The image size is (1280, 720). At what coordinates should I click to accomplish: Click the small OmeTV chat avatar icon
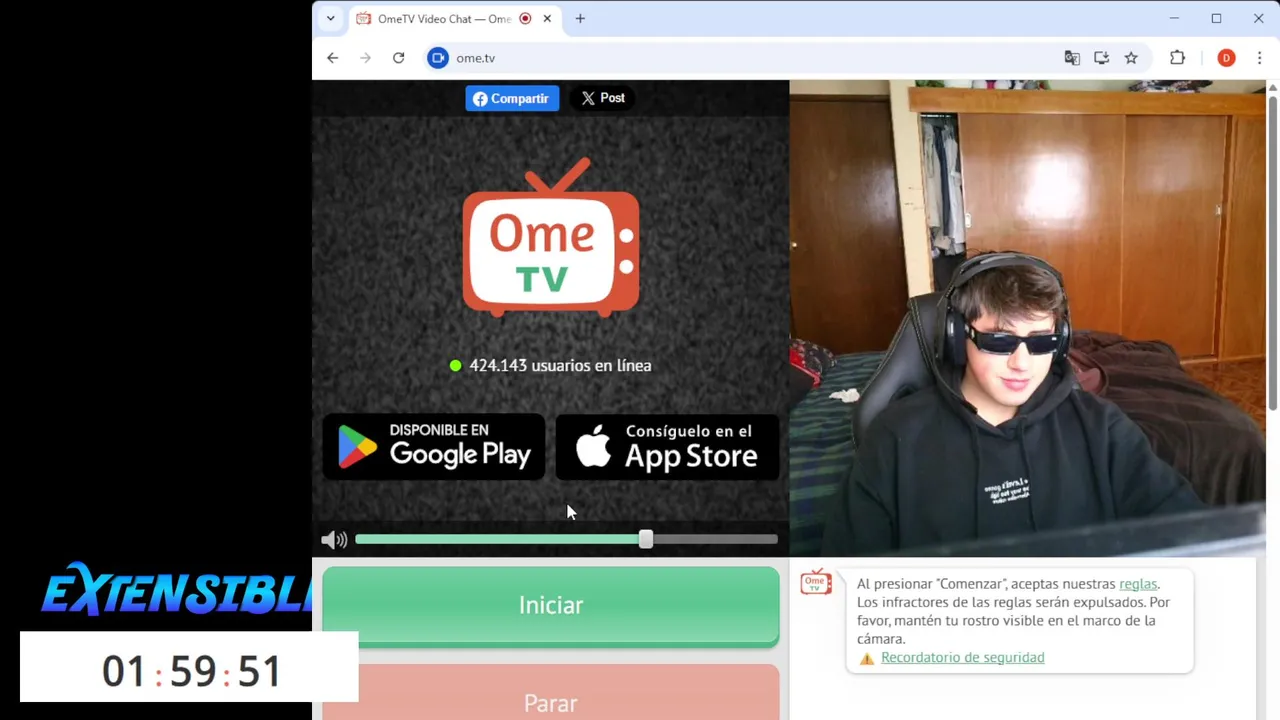coord(816,582)
